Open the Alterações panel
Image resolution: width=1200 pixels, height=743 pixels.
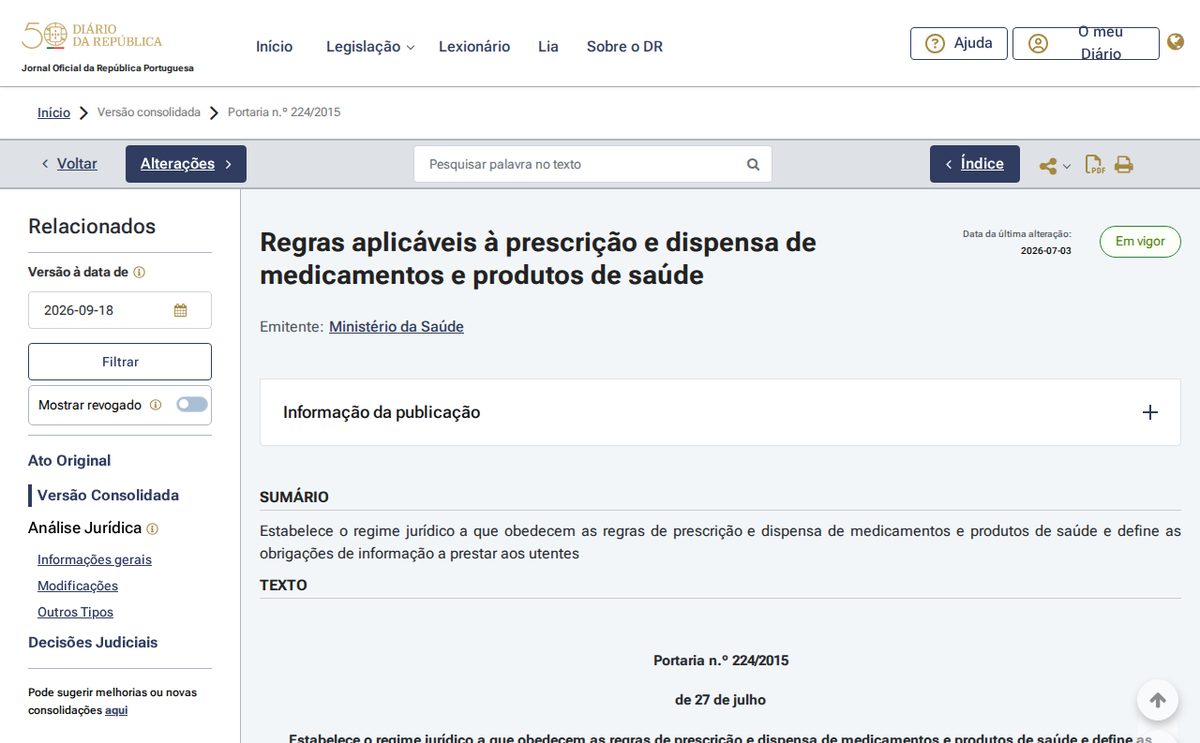(186, 164)
